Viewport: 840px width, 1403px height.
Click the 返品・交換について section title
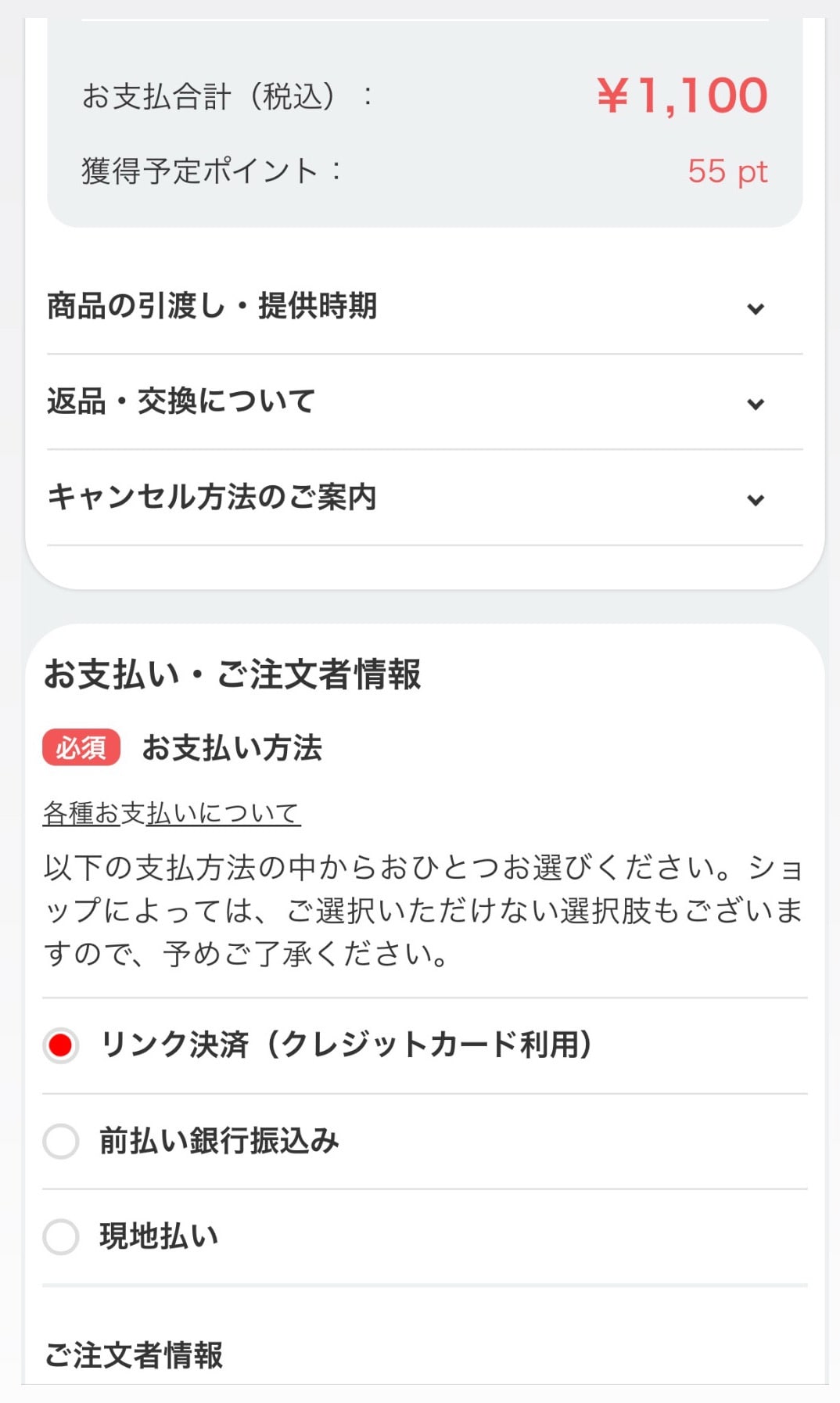click(x=181, y=401)
